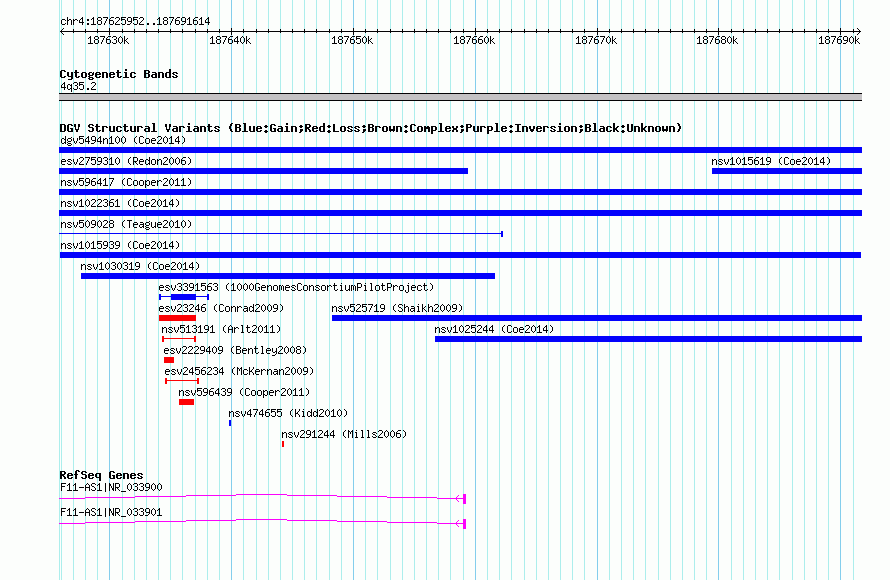Click the esv23246 red loss bar
This screenshot has width=890, height=580.
pyautogui.click(x=177, y=318)
